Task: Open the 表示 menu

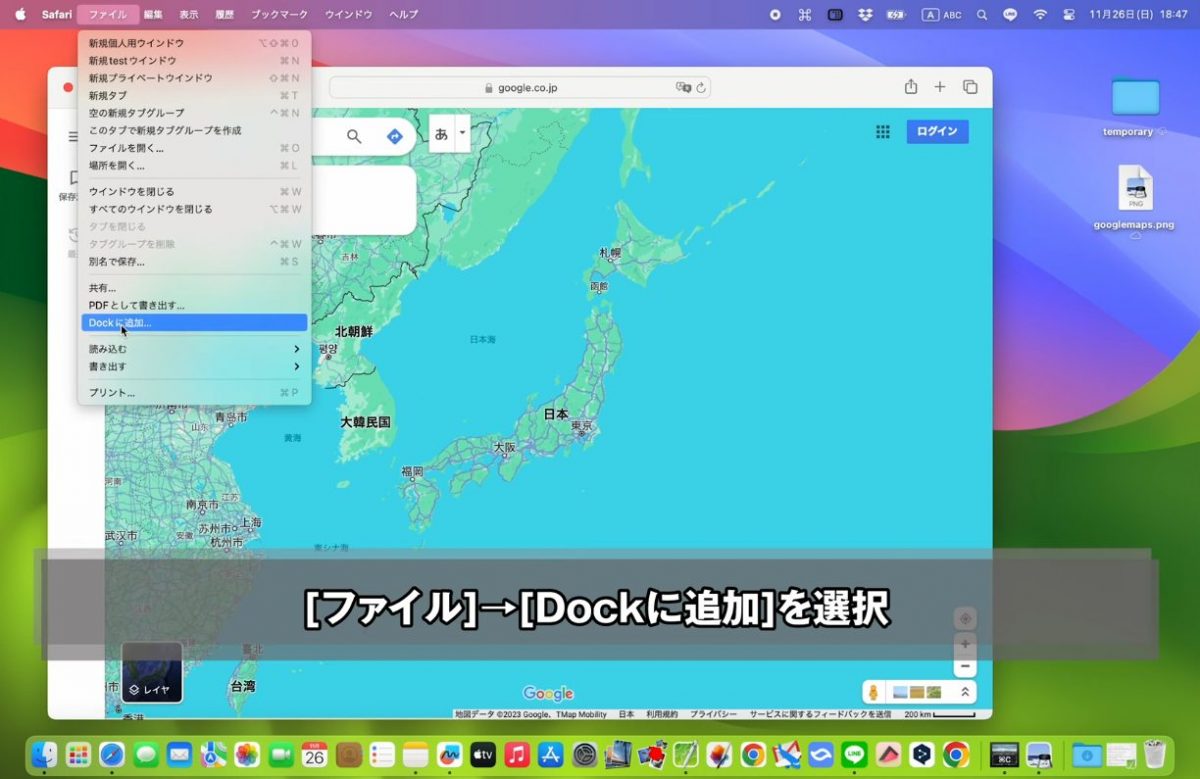Action: (x=189, y=15)
